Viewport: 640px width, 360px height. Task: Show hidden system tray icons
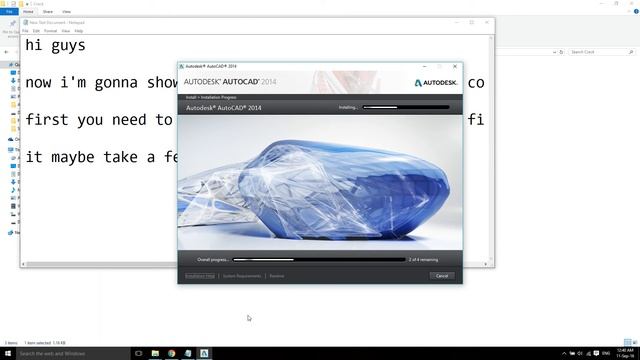(x=564, y=353)
